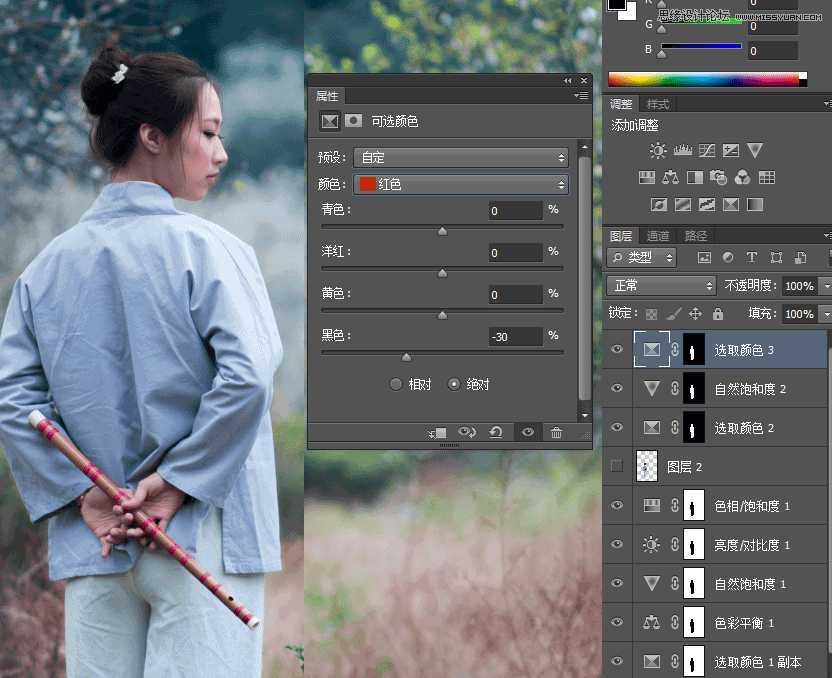The height and width of the screenshot is (678, 832).
Task: Add a Color Balance adjustment layer
Action: coord(671,177)
